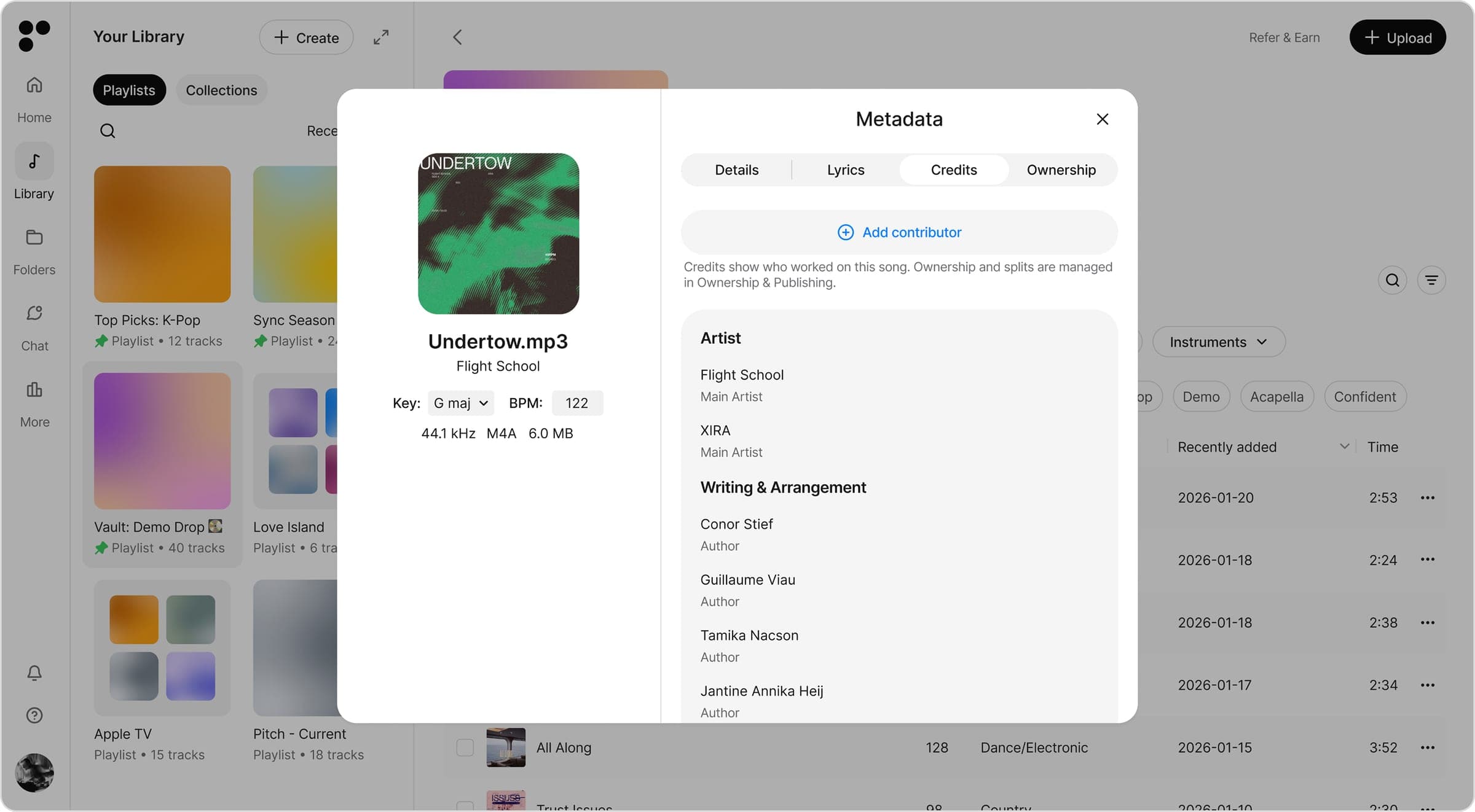Open the Sync Season playlist title

[x=294, y=320]
